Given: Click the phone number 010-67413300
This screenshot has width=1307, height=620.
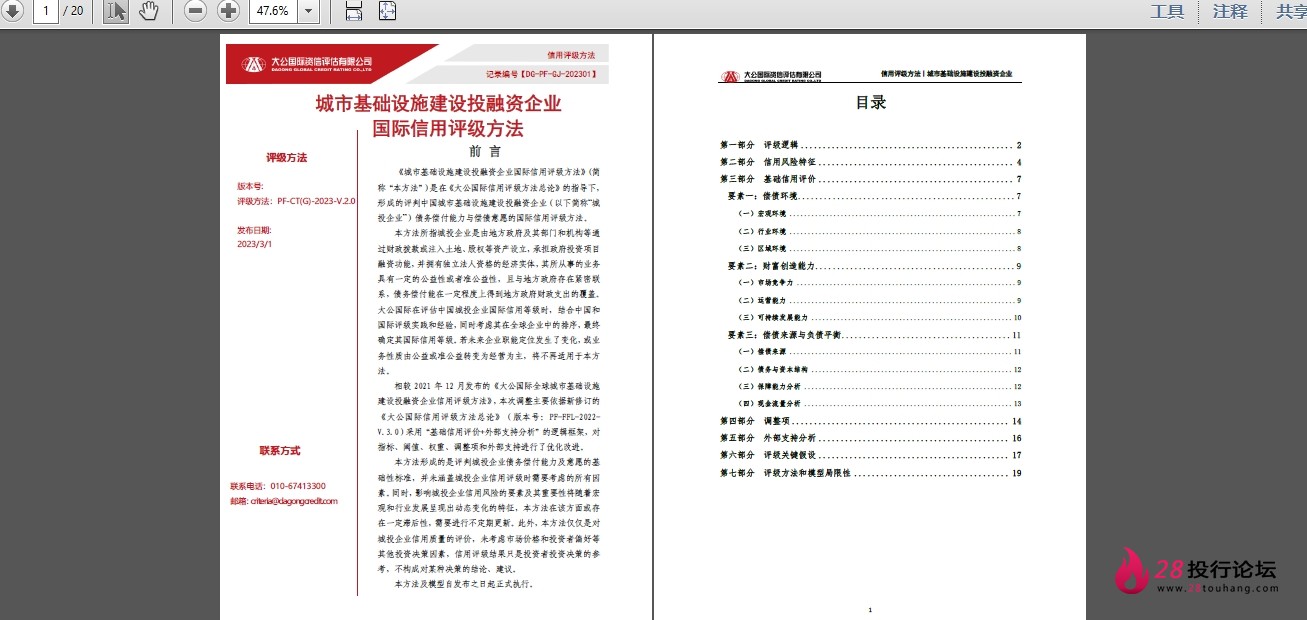Looking at the screenshot, I should 297,486.
